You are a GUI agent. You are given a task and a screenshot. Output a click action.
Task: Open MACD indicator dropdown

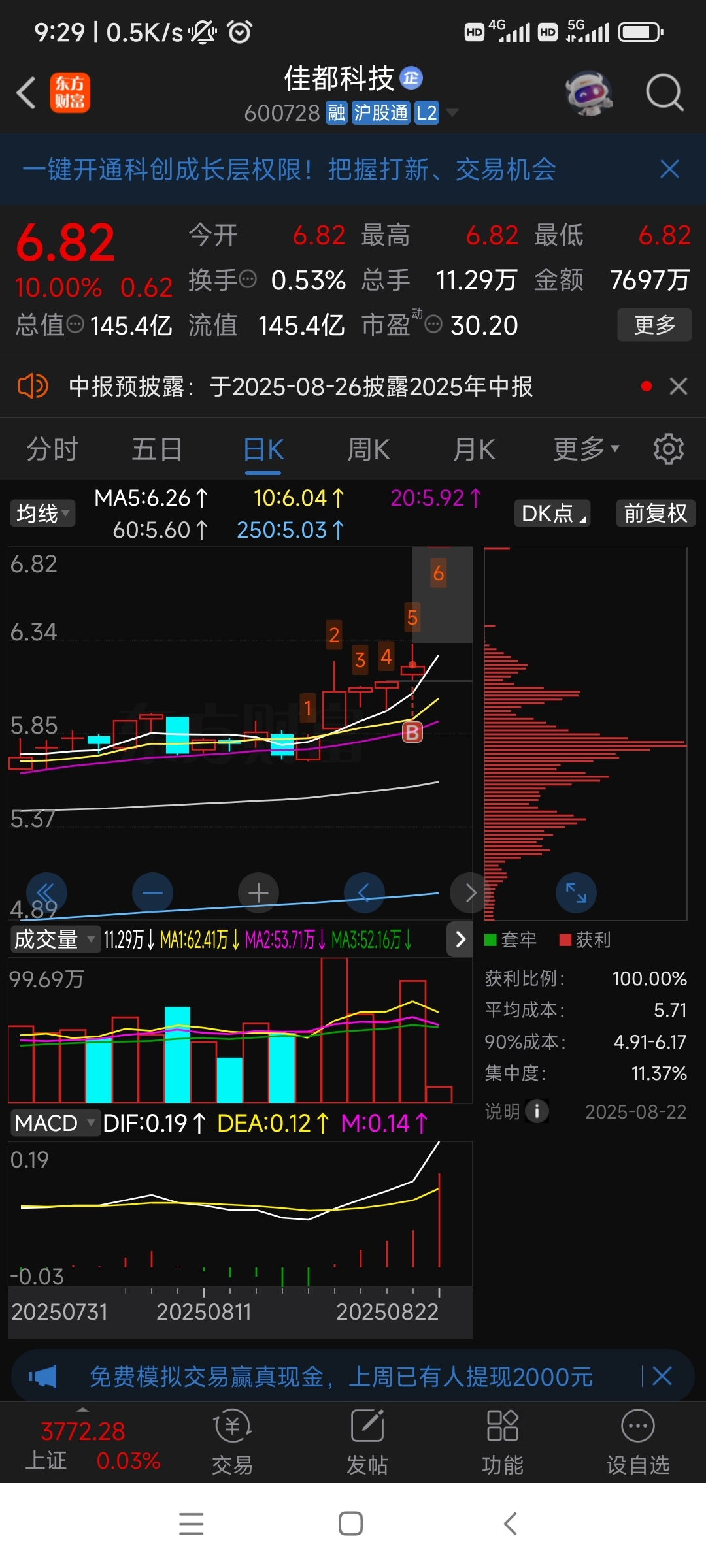click(55, 1123)
